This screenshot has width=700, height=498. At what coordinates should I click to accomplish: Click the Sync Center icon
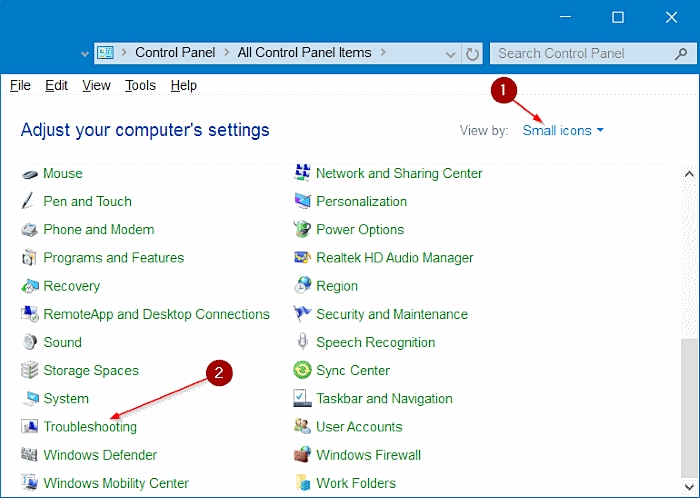pyautogui.click(x=302, y=370)
